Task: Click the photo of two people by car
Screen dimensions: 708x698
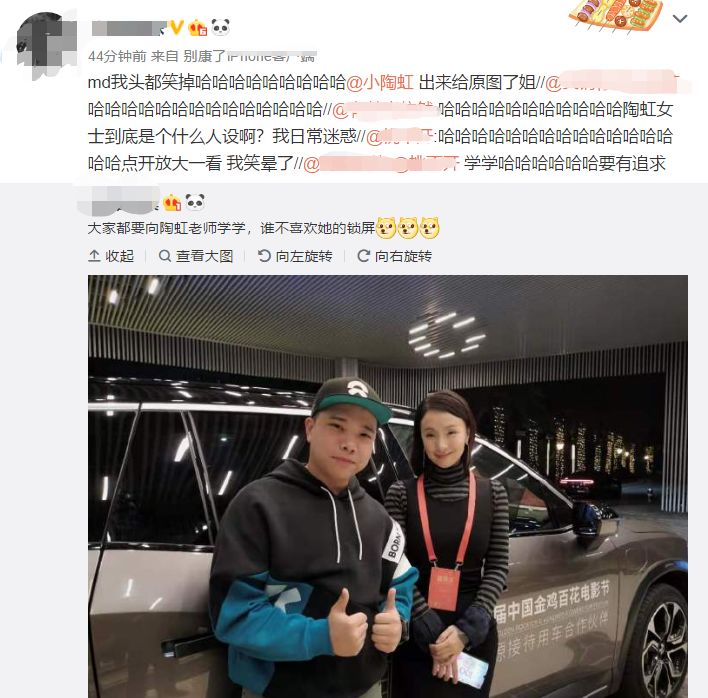Action: point(388,486)
